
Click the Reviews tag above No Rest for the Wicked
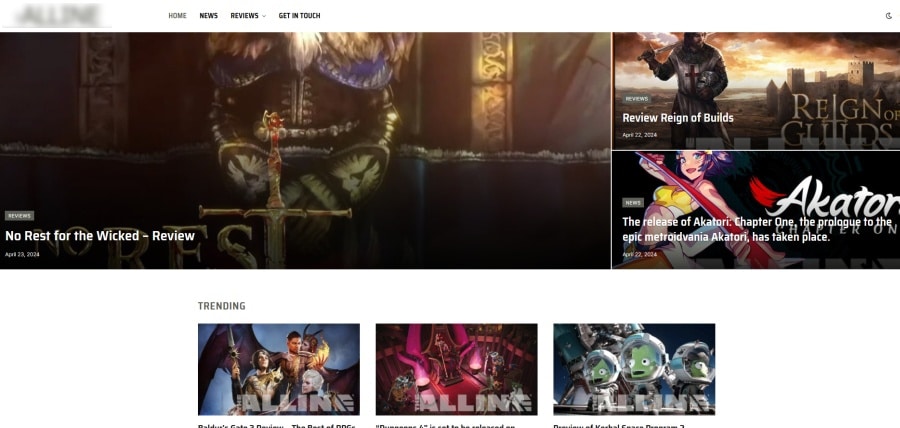[20, 216]
